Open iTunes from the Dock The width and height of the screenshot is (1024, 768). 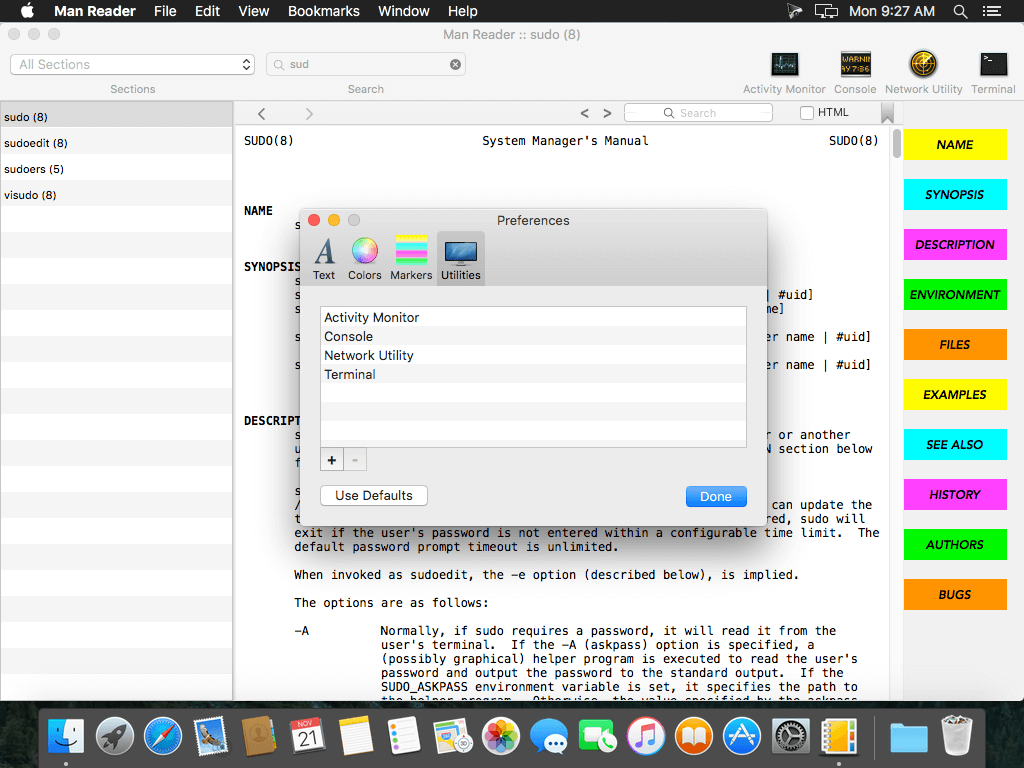tap(646, 737)
